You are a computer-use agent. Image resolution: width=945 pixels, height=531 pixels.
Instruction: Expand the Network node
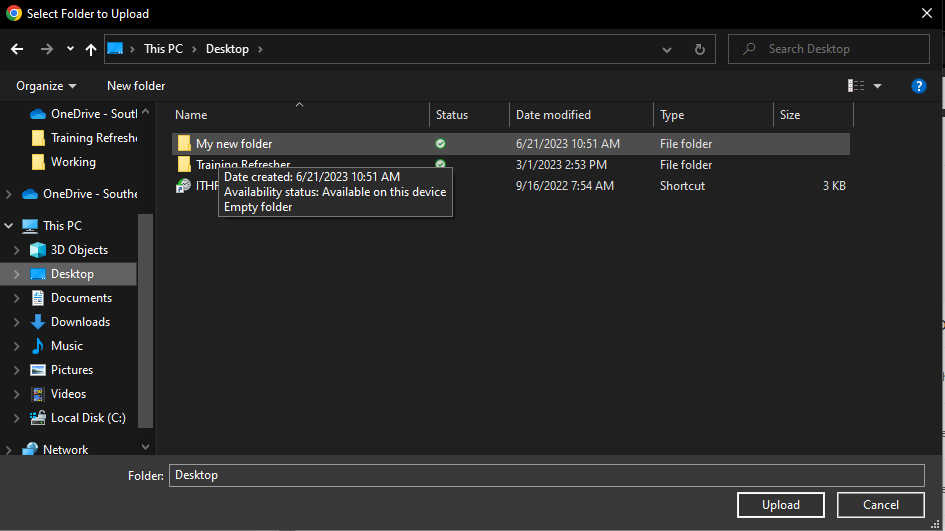[x=8, y=450]
